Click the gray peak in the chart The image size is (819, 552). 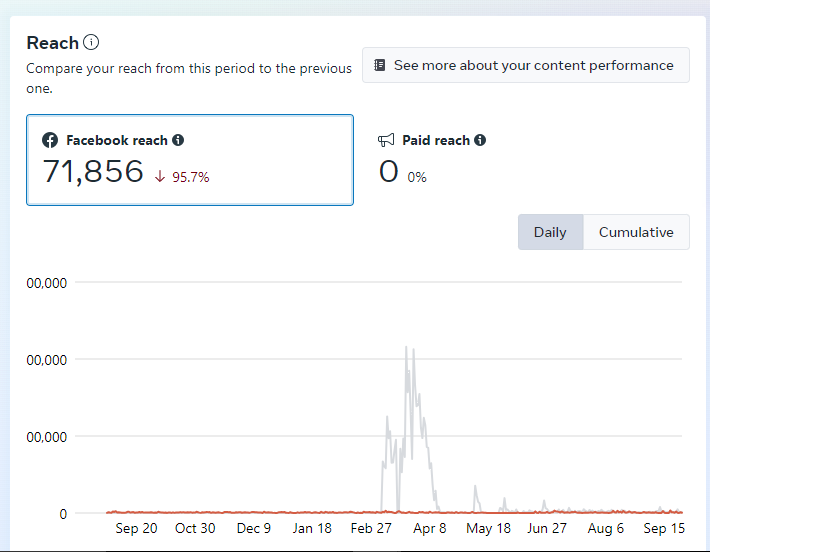[x=406, y=348]
